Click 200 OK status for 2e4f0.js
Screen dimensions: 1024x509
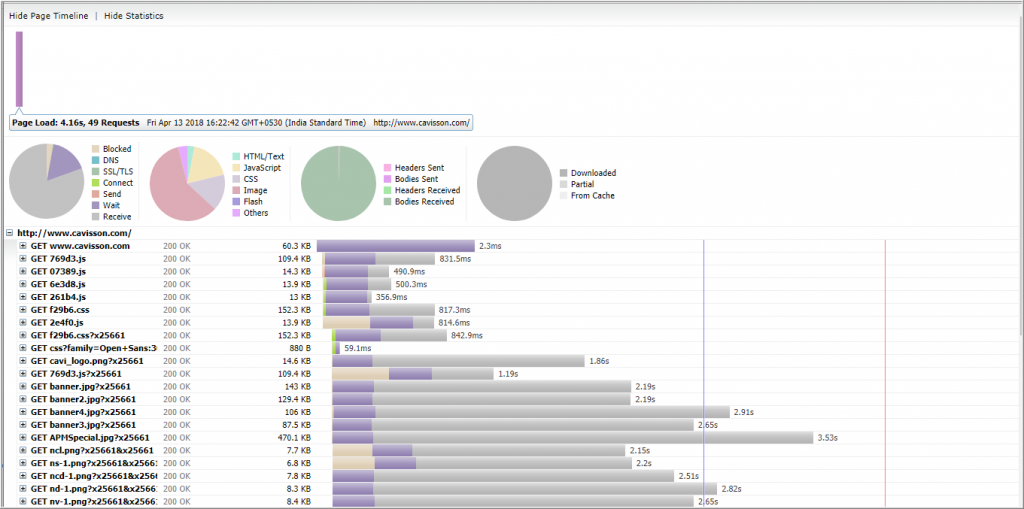(176, 323)
